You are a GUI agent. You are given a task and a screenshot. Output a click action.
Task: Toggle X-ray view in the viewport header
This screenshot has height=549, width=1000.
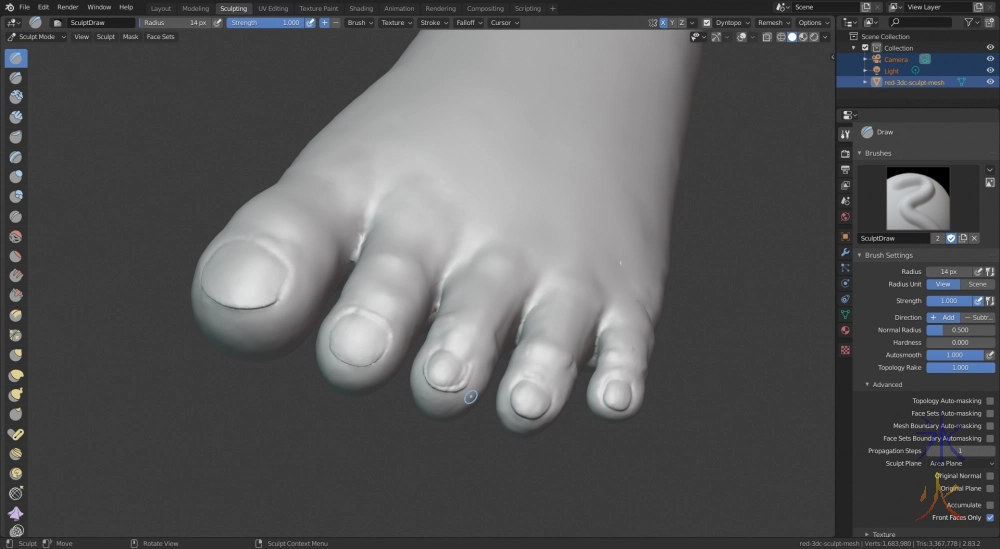click(767, 37)
